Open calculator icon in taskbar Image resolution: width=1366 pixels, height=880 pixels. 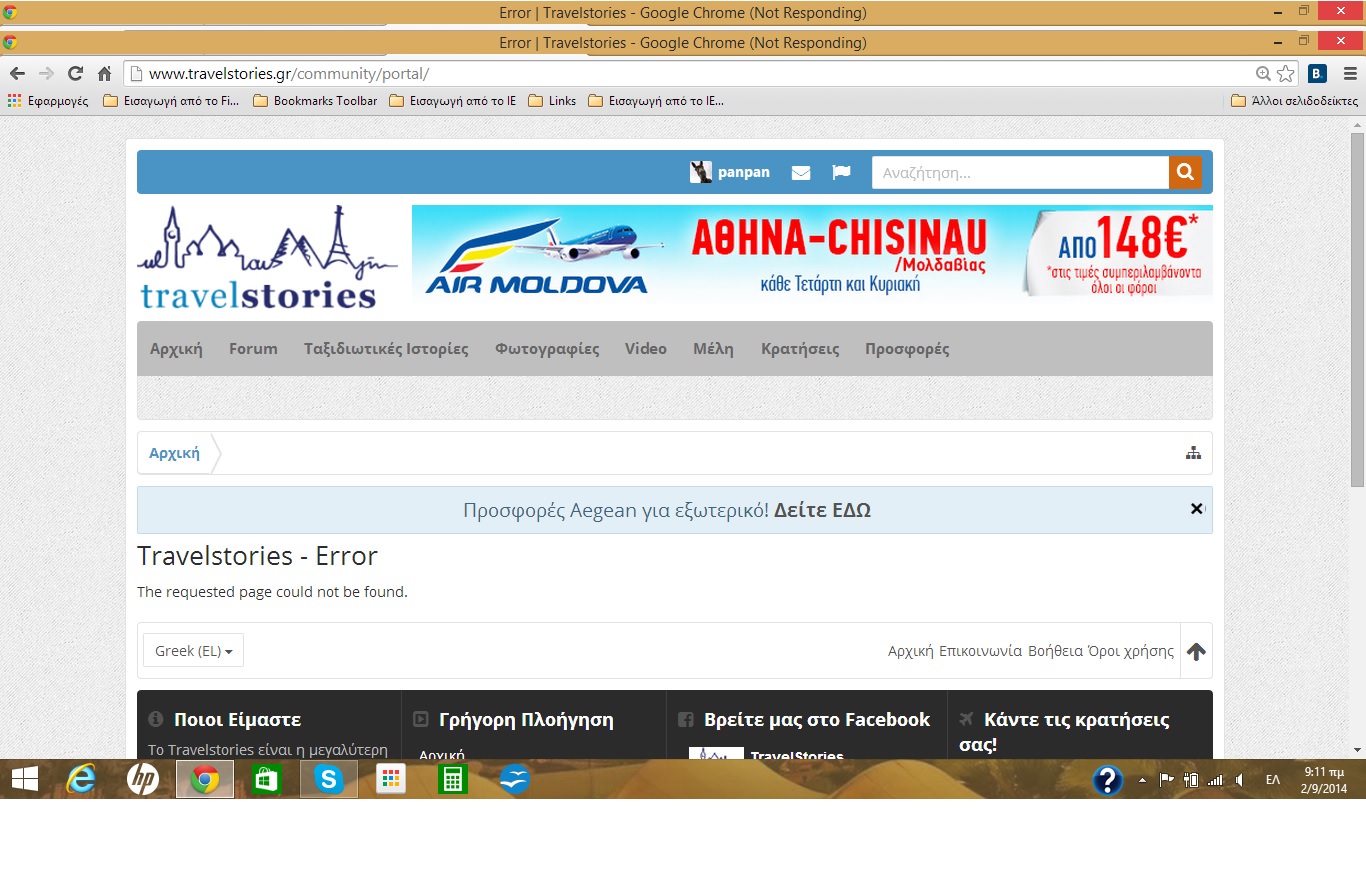coord(453,779)
